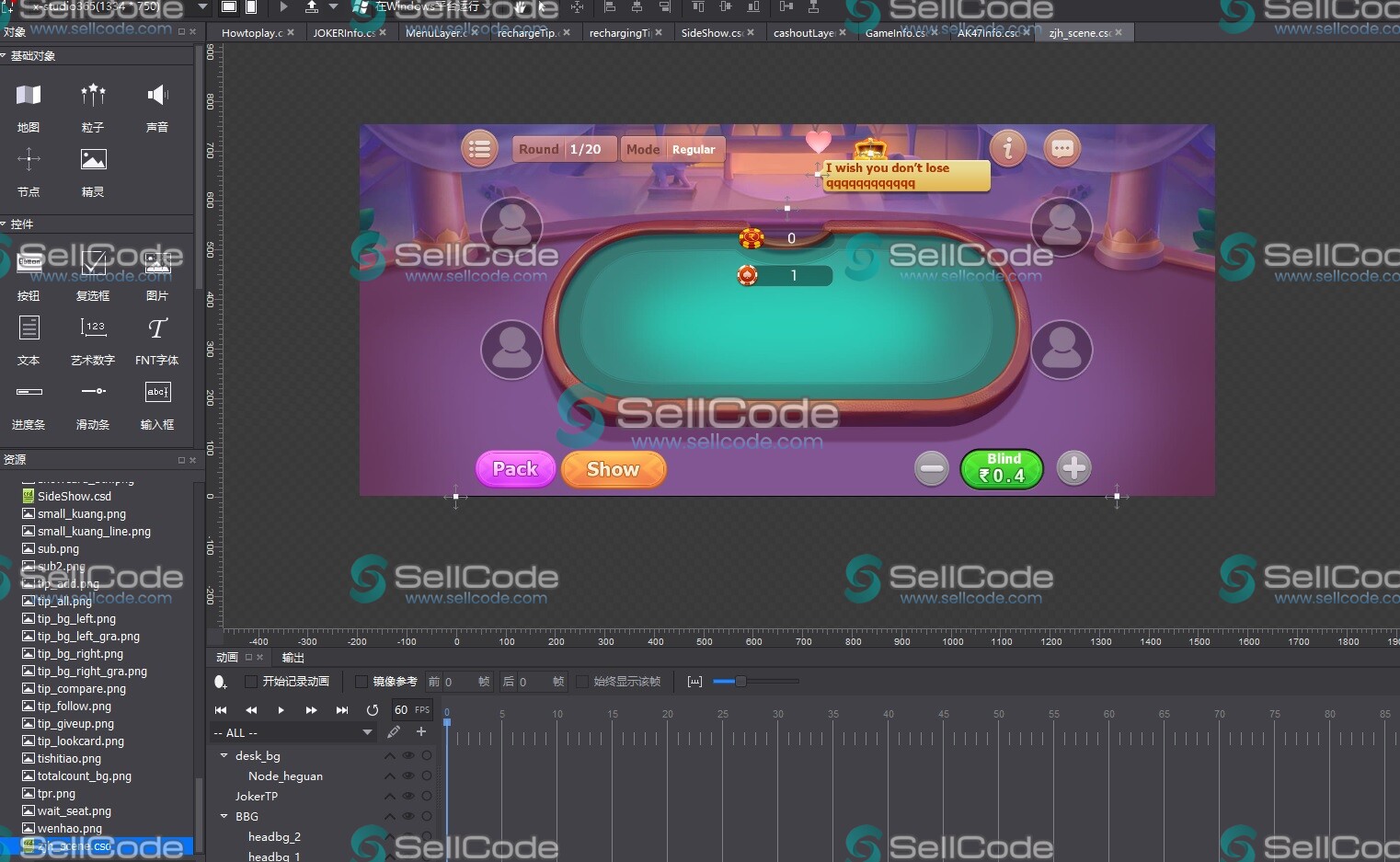Enable 开始记录动画 record animation checkbox
The height and width of the screenshot is (862, 1400).
point(251,682)
